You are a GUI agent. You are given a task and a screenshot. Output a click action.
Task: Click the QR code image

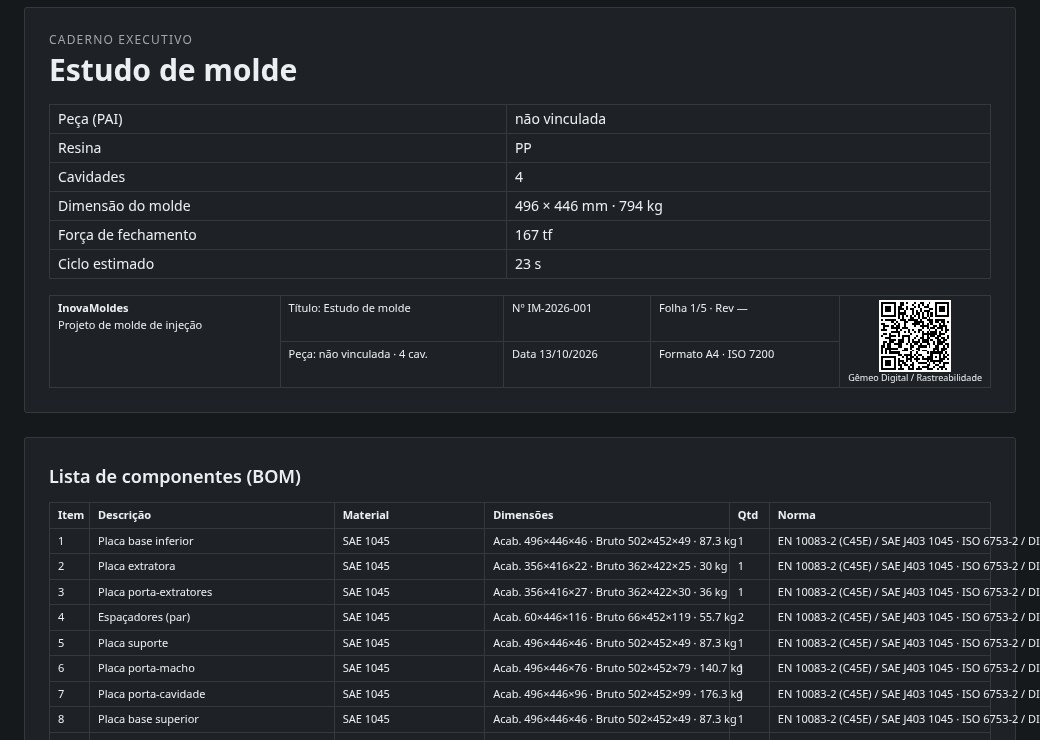tap(915, 336)
